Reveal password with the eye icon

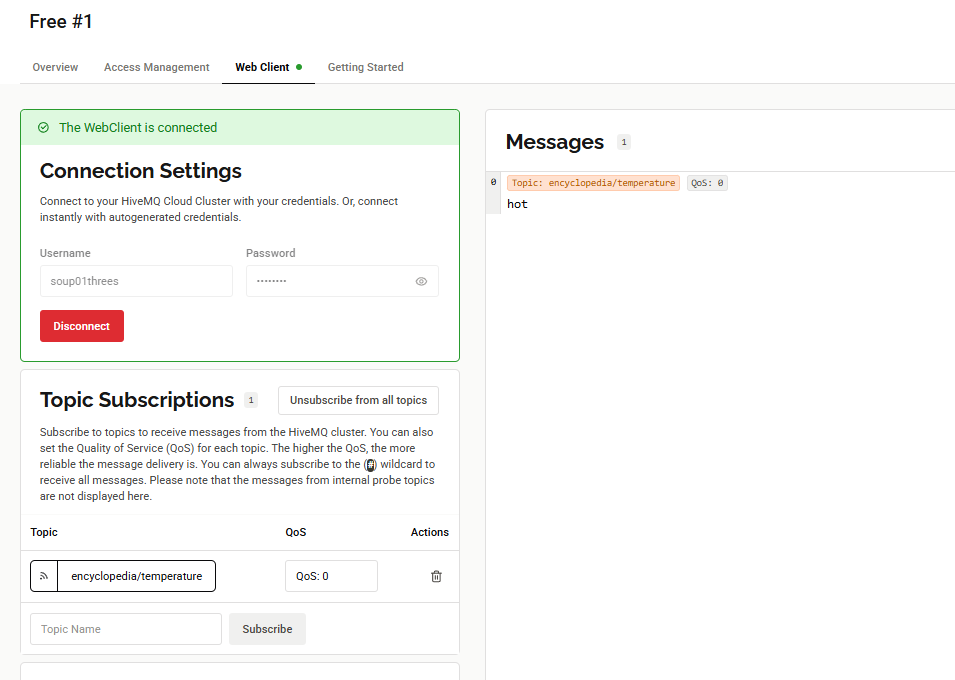pyautogui.click(x=421, y=282)
